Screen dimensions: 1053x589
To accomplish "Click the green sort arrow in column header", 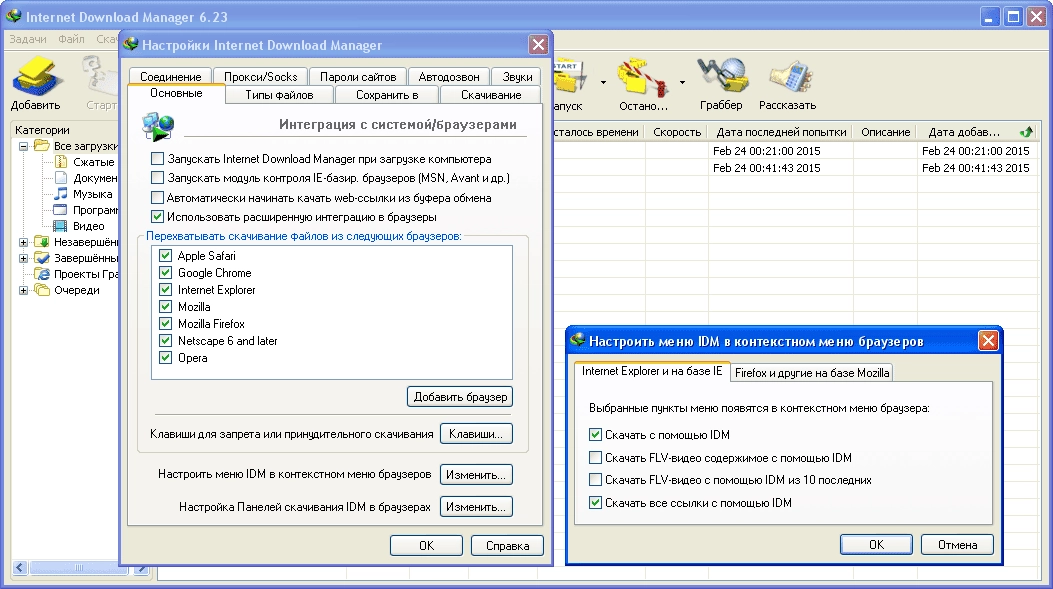I will coord(1026,132).
